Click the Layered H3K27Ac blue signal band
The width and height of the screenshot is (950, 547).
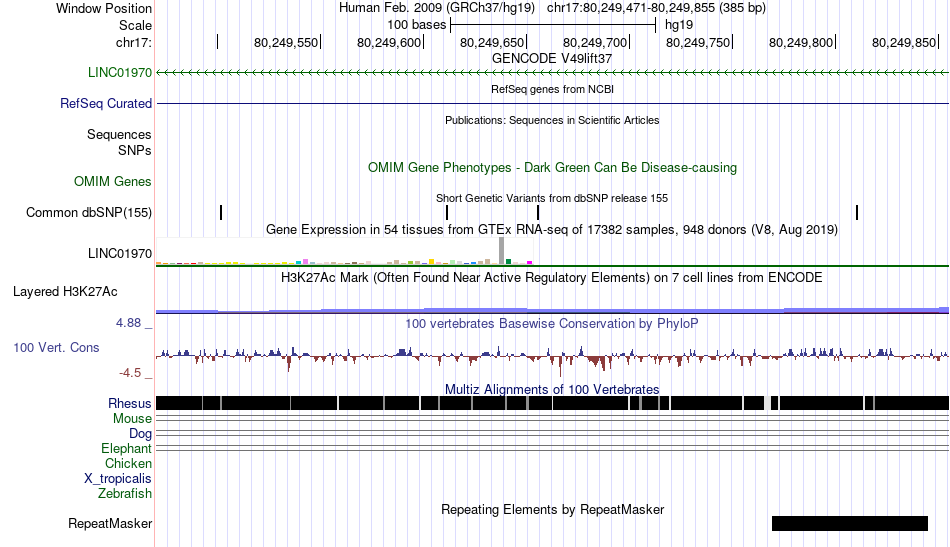click(552, 310)
